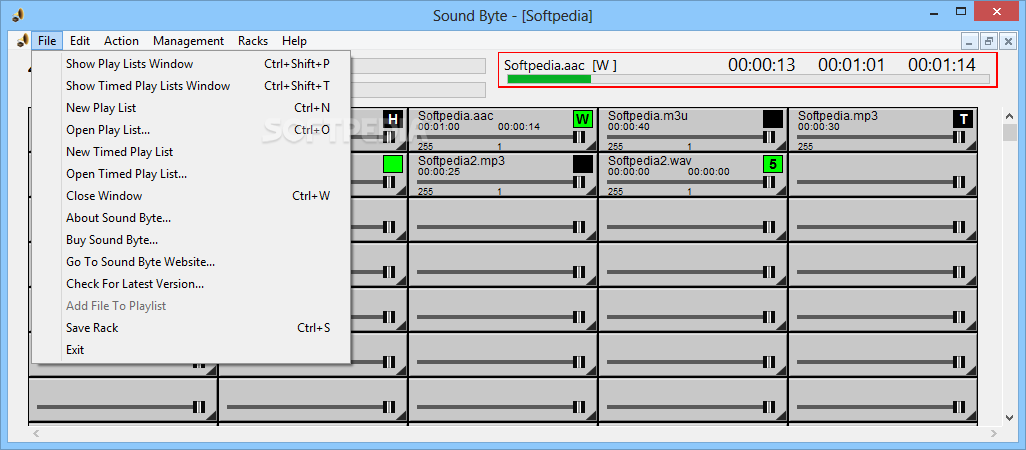The image size is (1026, 450).
Task: Choose Show Play Lists Window
Action: tap(191, 64)
